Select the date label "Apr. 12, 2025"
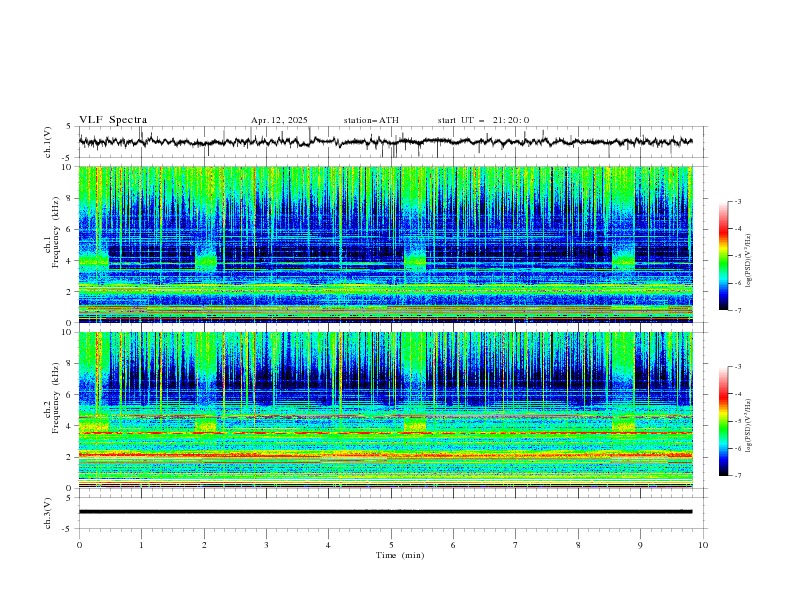The image size is (792, 612). pyautogui.click(x=279, y=120)
